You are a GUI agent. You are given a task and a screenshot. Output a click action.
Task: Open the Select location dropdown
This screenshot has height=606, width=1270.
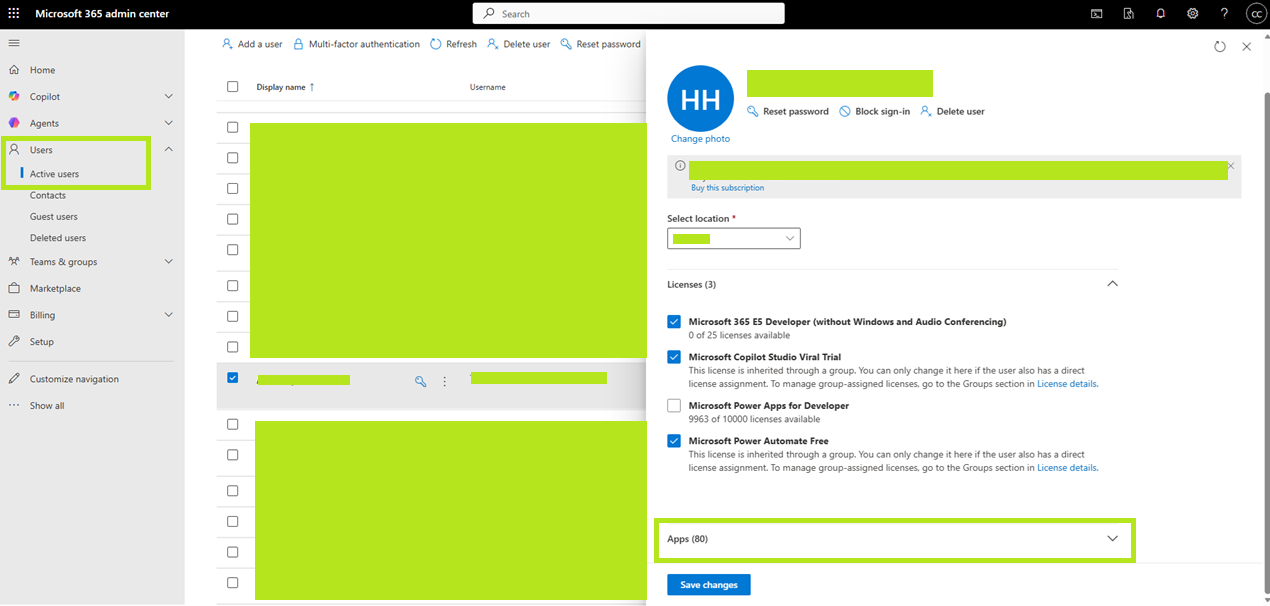click(x=734, y=239)
